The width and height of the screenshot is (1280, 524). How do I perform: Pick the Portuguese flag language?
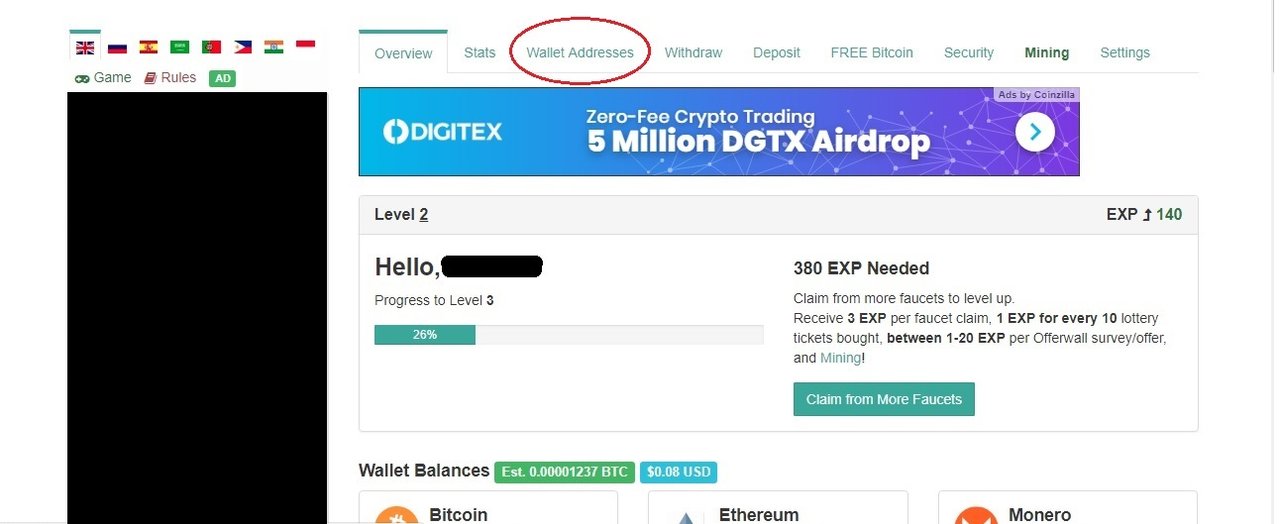[x=211, y=47]
